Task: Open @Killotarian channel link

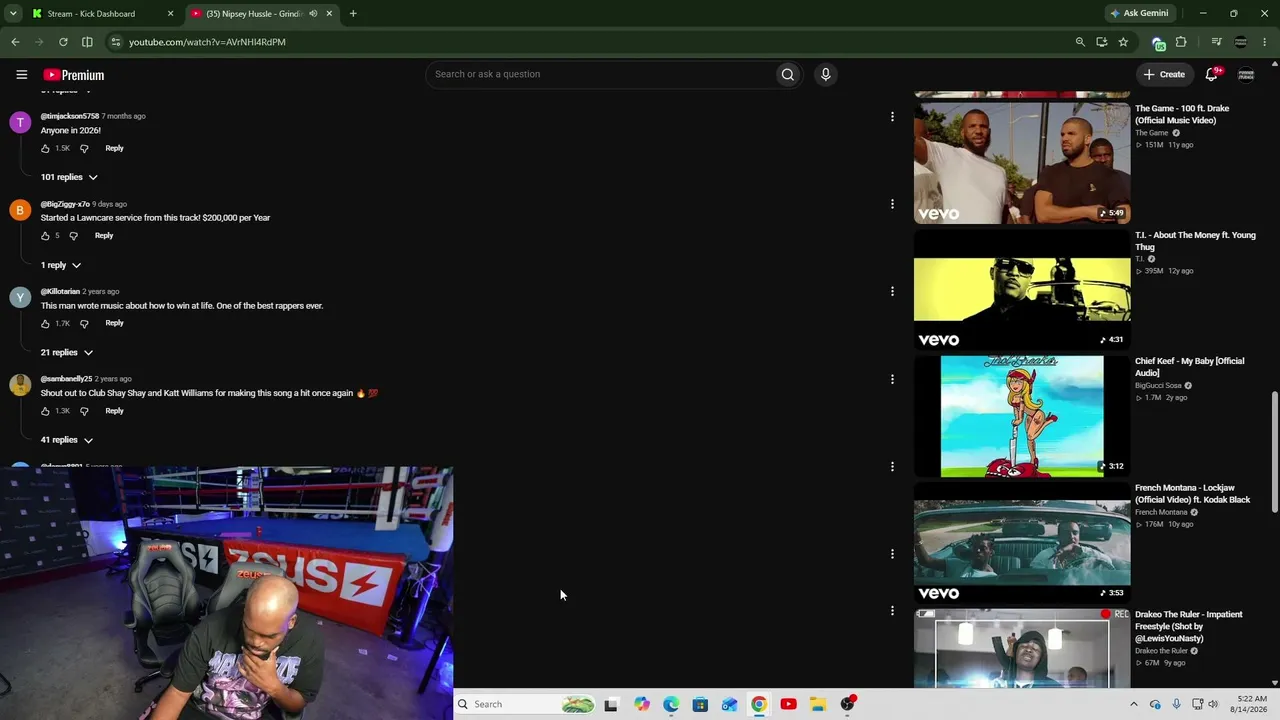Action: pos(60,292)
